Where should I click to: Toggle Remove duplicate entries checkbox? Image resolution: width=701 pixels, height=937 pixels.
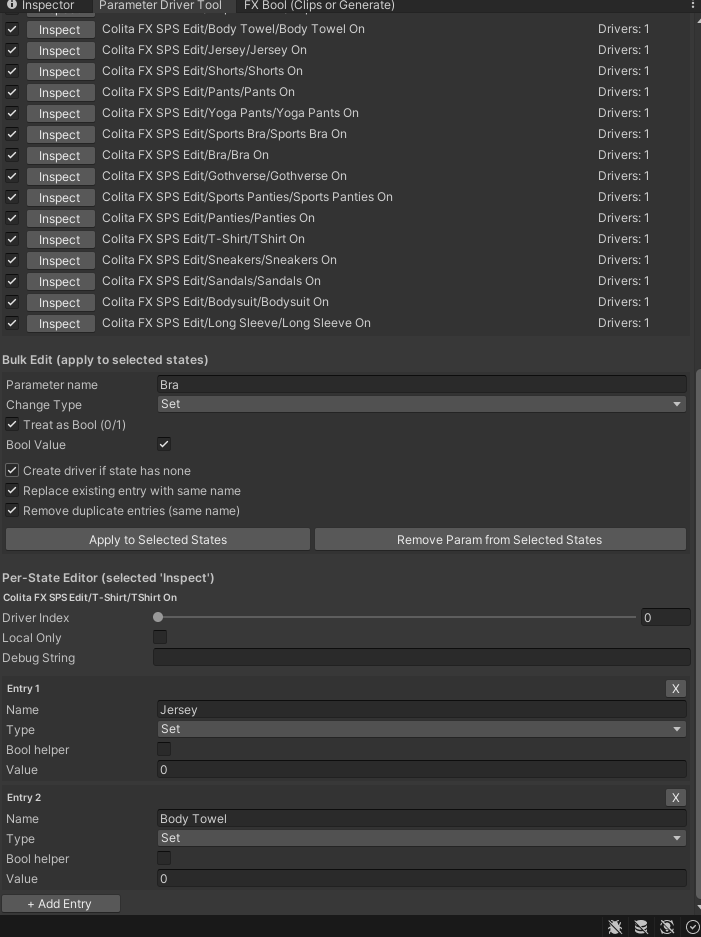click(x=12, y=510)
